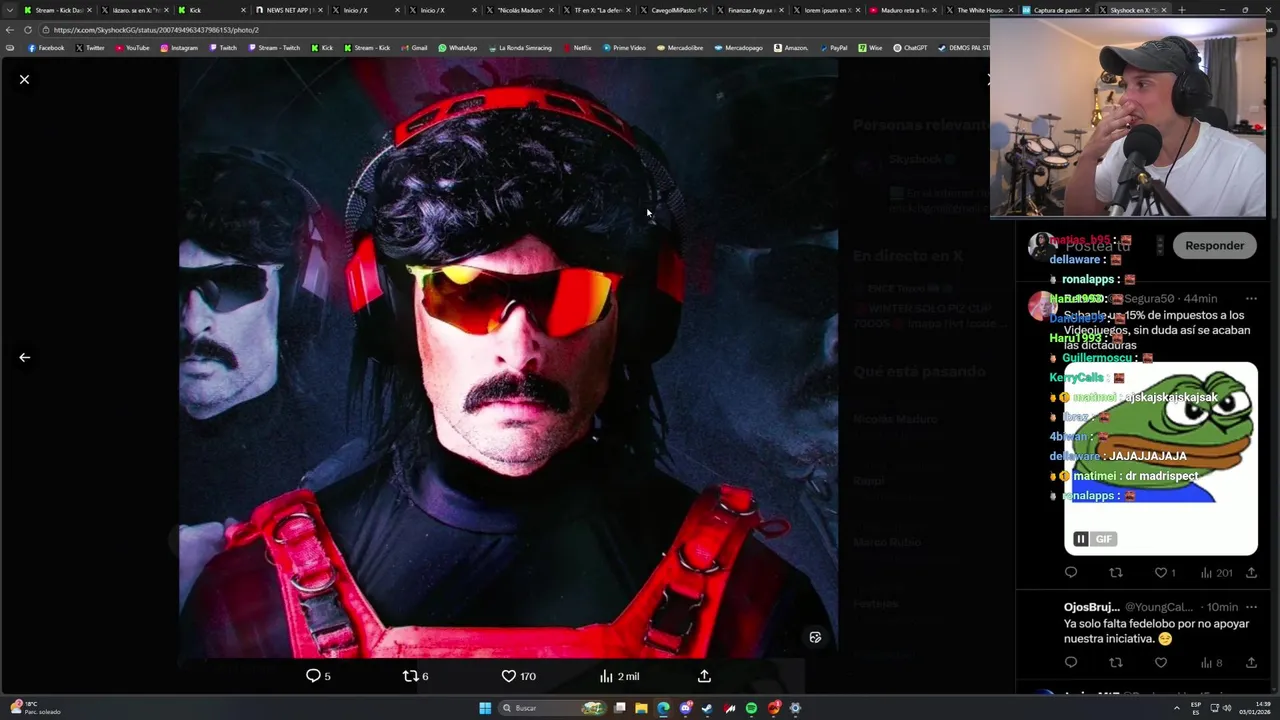
Task: Share the GIF post by Segura50
Action: click(1251, 573)
